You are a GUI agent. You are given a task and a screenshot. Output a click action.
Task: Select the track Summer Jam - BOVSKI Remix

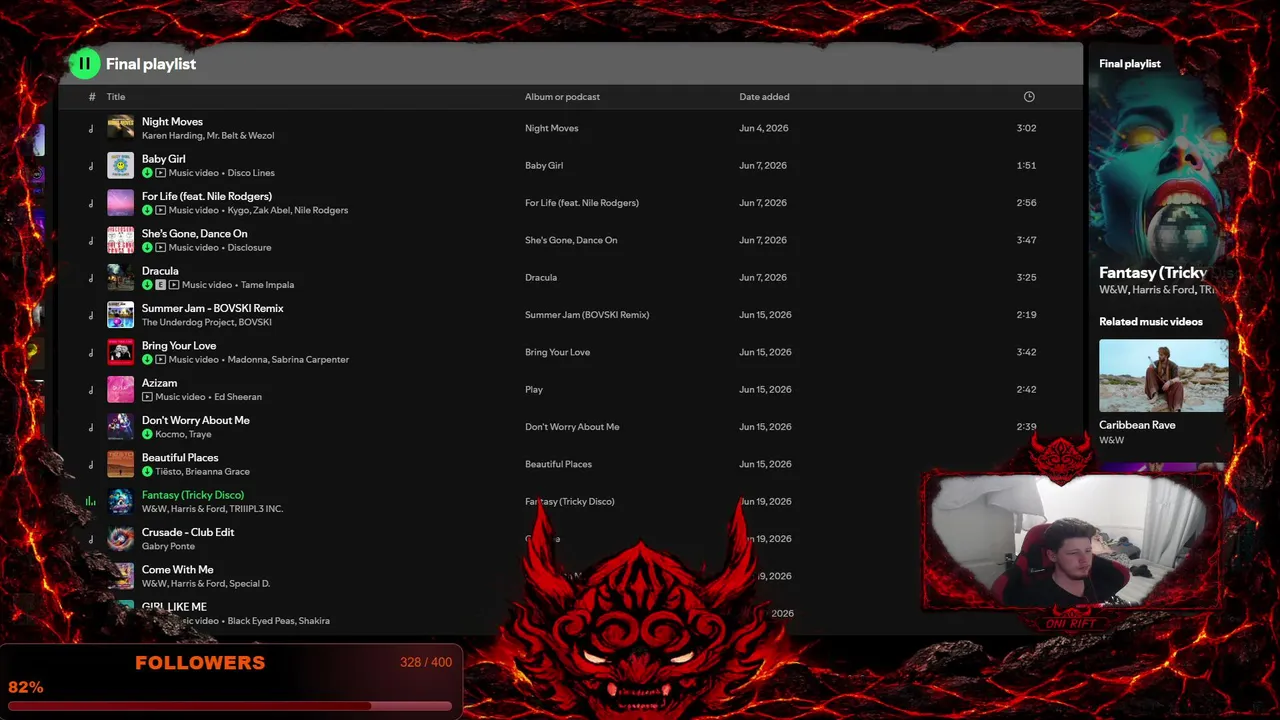213,308
